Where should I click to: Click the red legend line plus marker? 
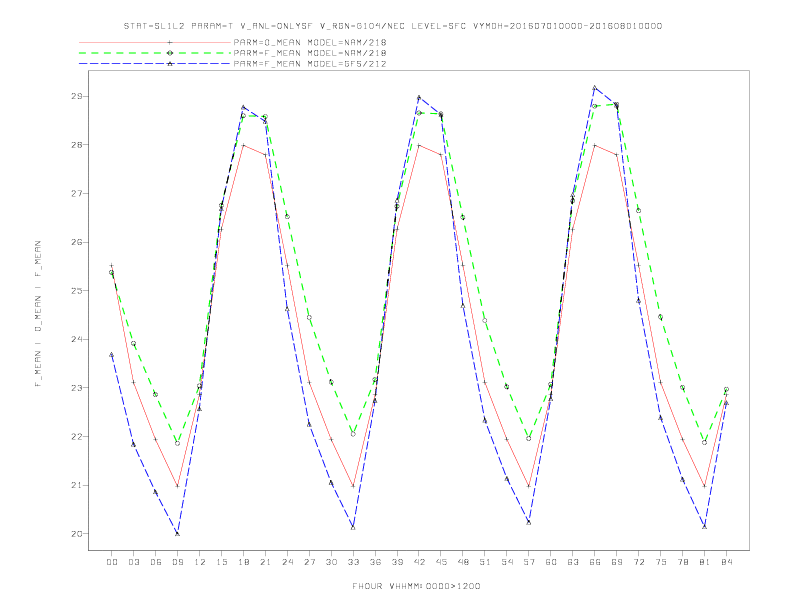pos(170,42)
